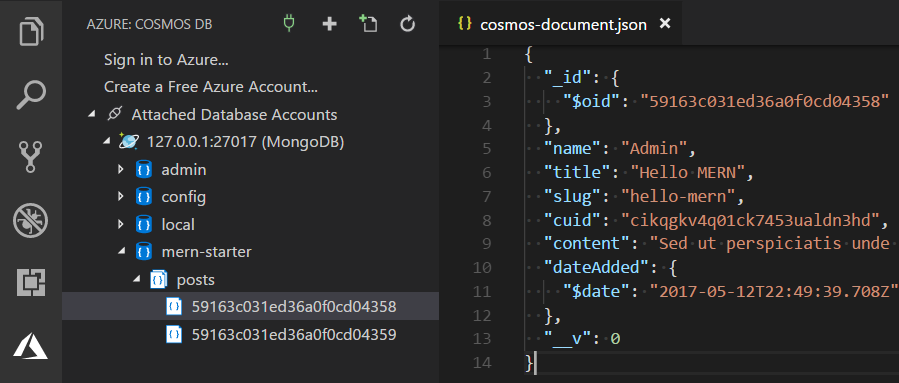Expand the local database
The width and height of the screenshot is (899, 383).
[120, 224]
